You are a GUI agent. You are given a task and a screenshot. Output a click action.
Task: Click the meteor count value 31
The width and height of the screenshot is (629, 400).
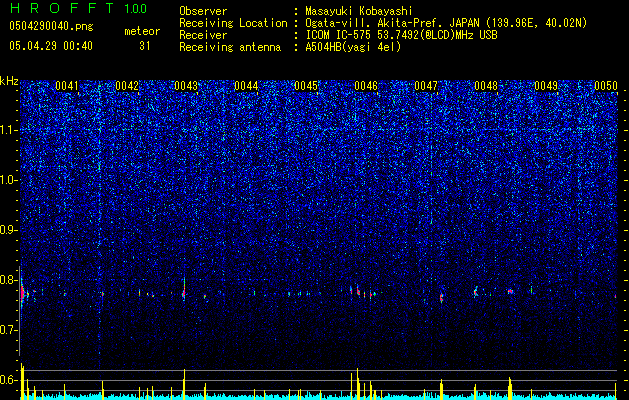point(145,46)
